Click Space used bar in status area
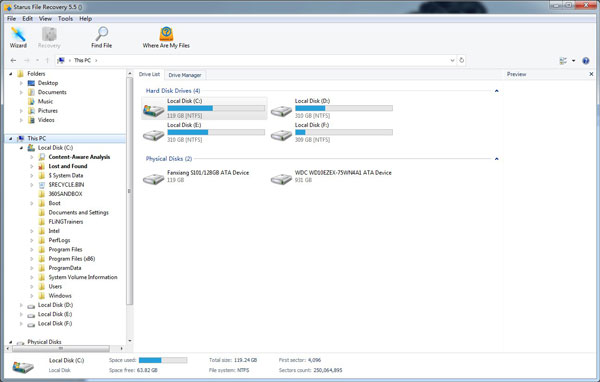The height and width of the screenshot is (382, 600). point(163,360)
